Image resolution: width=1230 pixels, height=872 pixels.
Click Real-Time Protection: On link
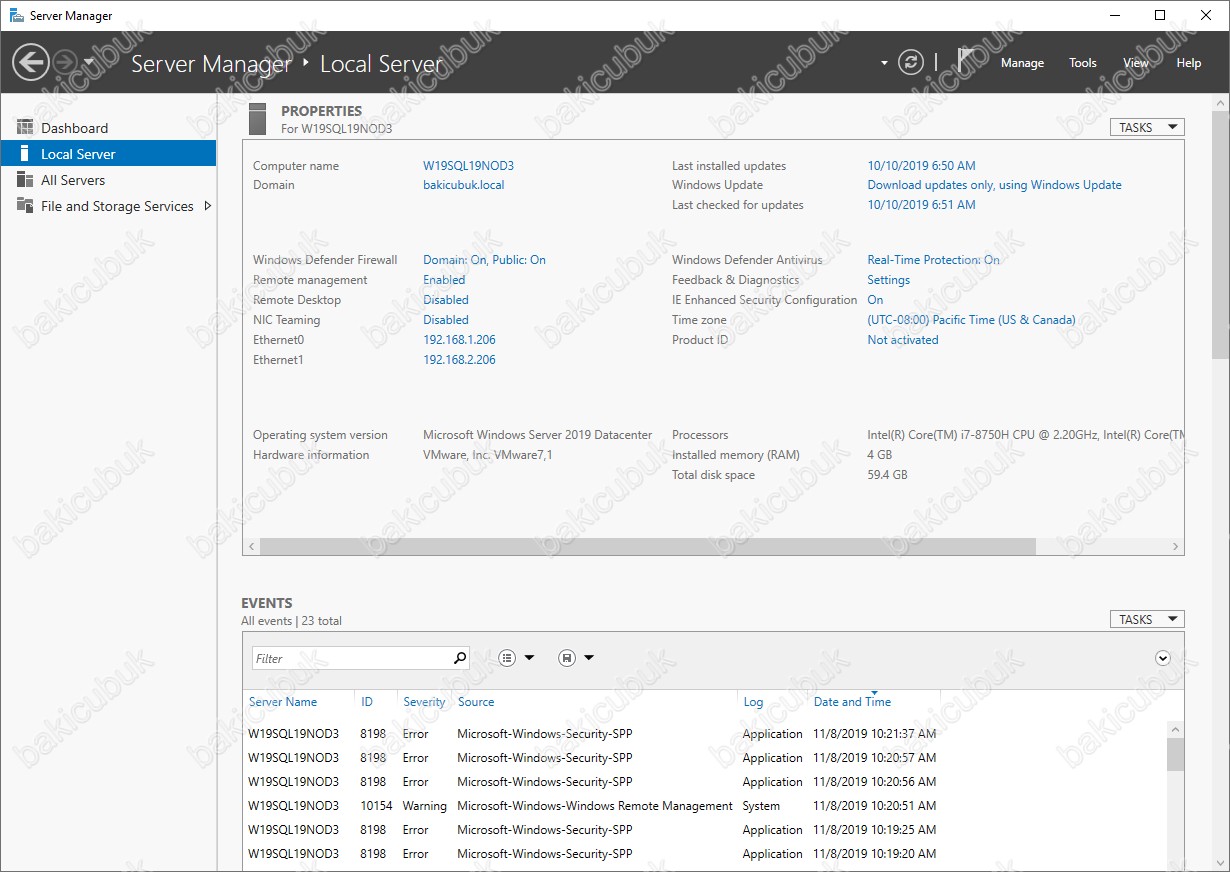pos(933,260)
